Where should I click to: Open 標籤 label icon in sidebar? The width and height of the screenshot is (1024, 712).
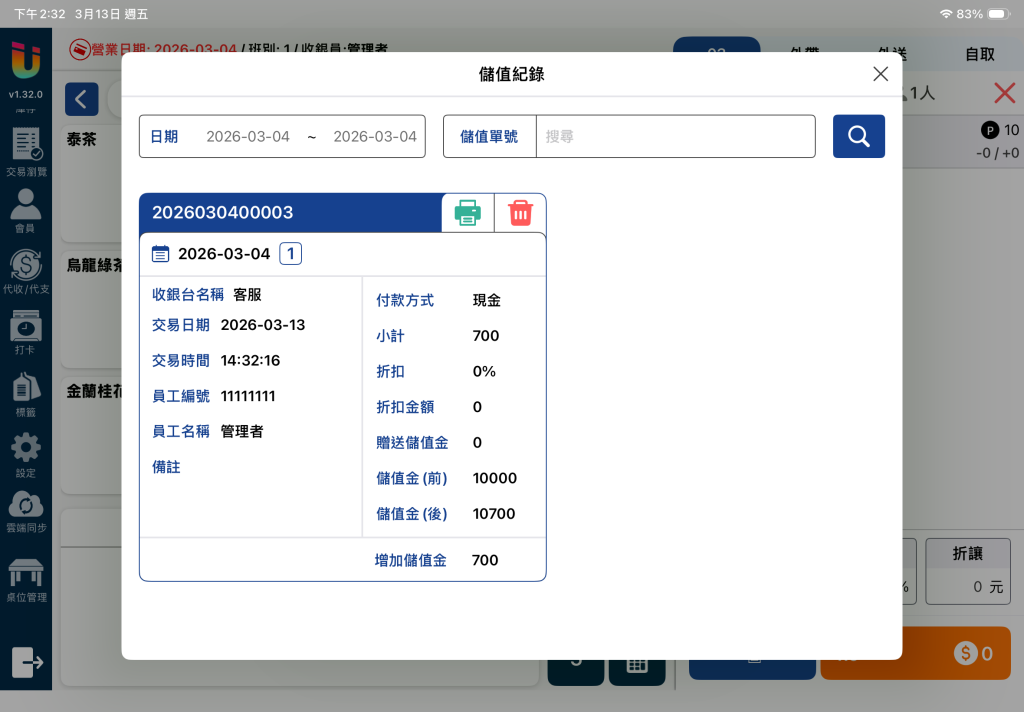coord(26,395)
